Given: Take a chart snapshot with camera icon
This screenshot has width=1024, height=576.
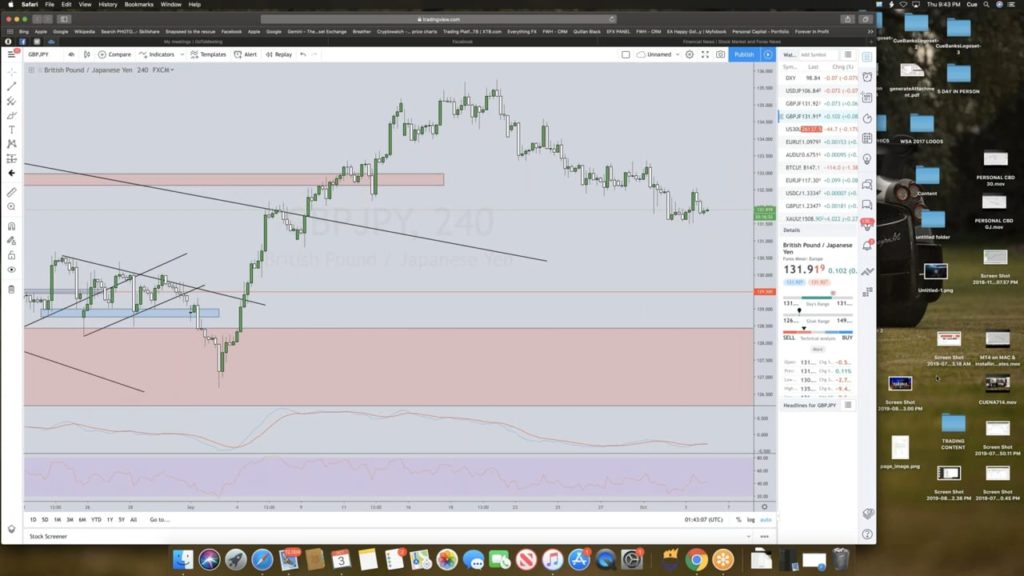Looking at the screenshot, I should [720, 55].
